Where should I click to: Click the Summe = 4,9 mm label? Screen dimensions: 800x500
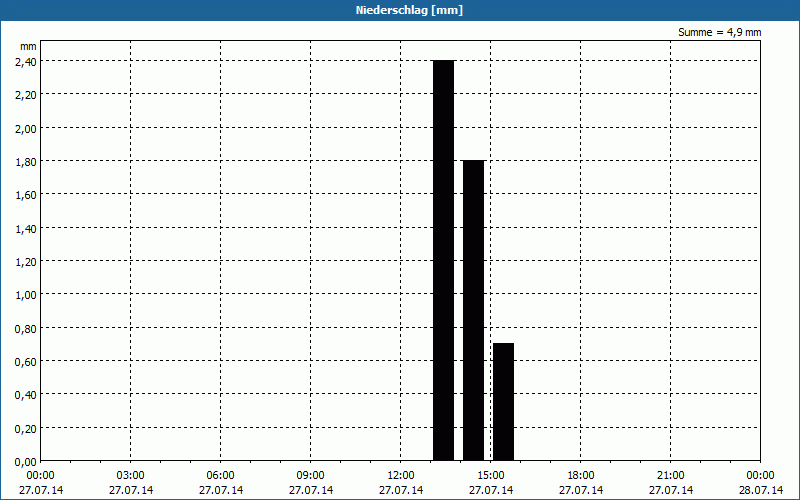pos(719,32)
